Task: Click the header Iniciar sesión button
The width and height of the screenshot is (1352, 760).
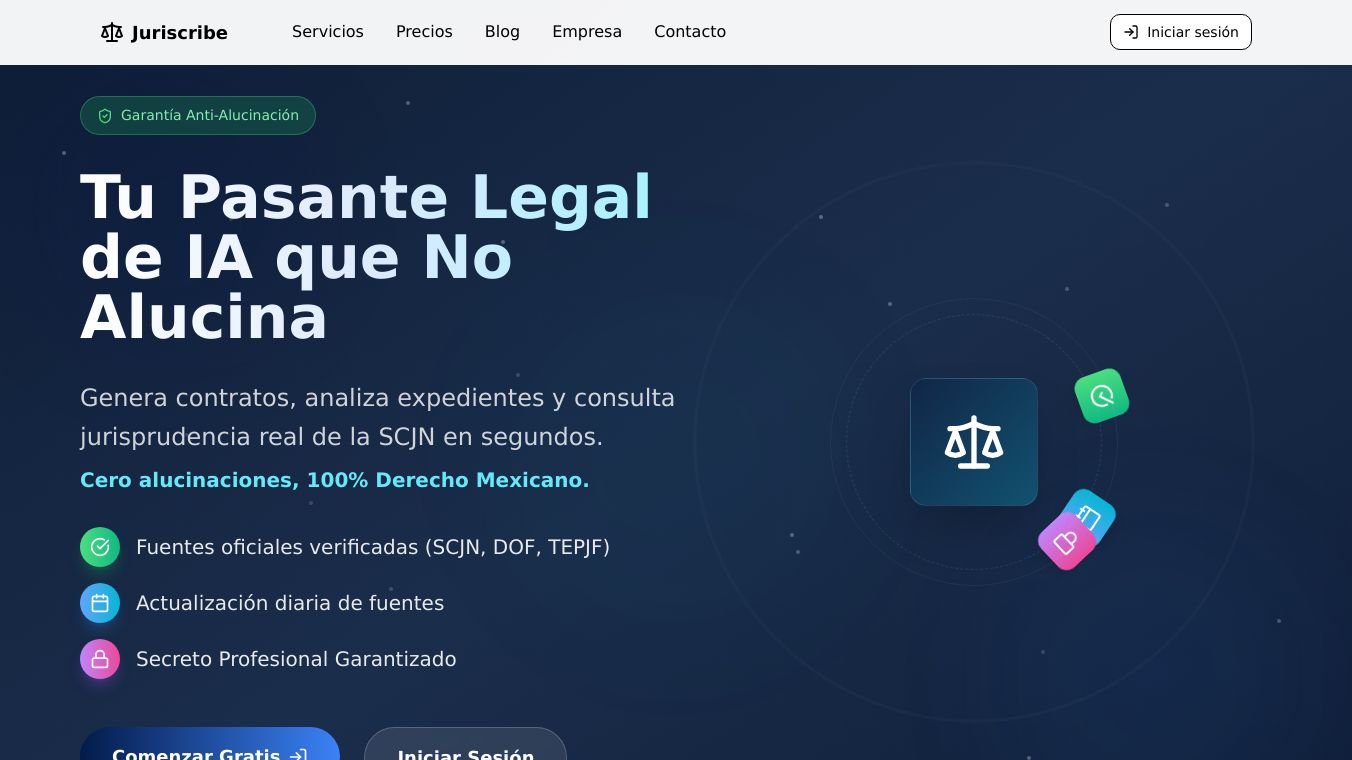Action: tap(1181, 32)
